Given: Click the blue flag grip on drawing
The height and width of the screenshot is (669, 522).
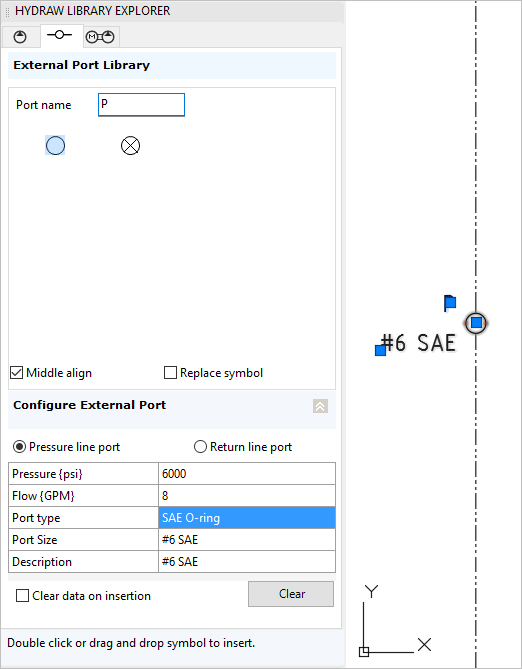Looking at the screenshot, I should (x=450, y=303).
